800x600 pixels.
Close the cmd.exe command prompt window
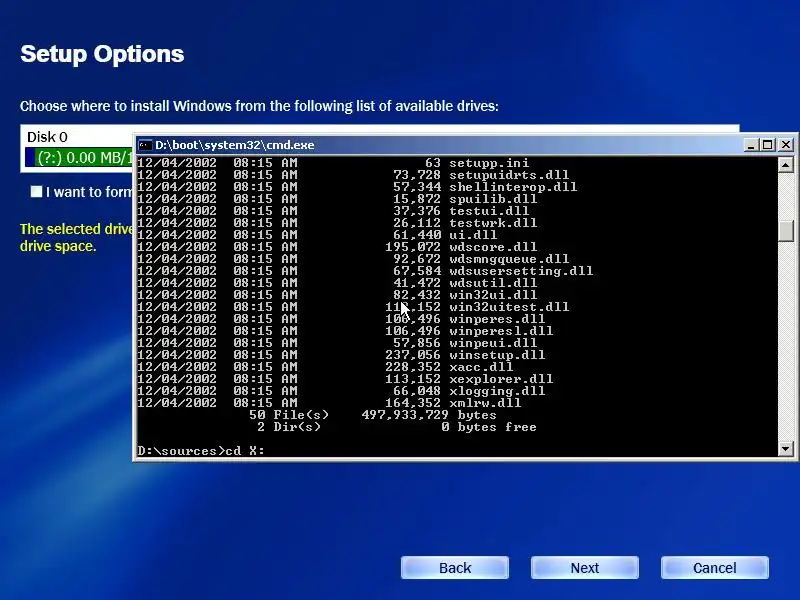point(786,145)
